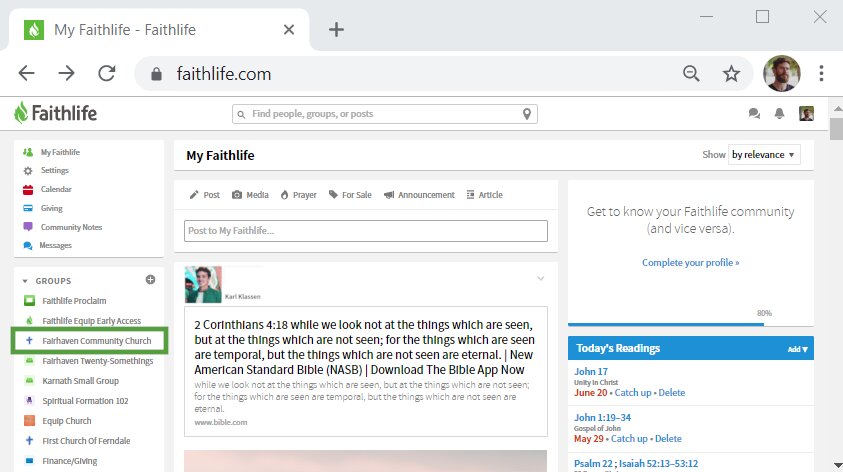Screen dimensions: 843x472
Task: Open Faithlife Equip Early Access group
Action: pos(91,321)
